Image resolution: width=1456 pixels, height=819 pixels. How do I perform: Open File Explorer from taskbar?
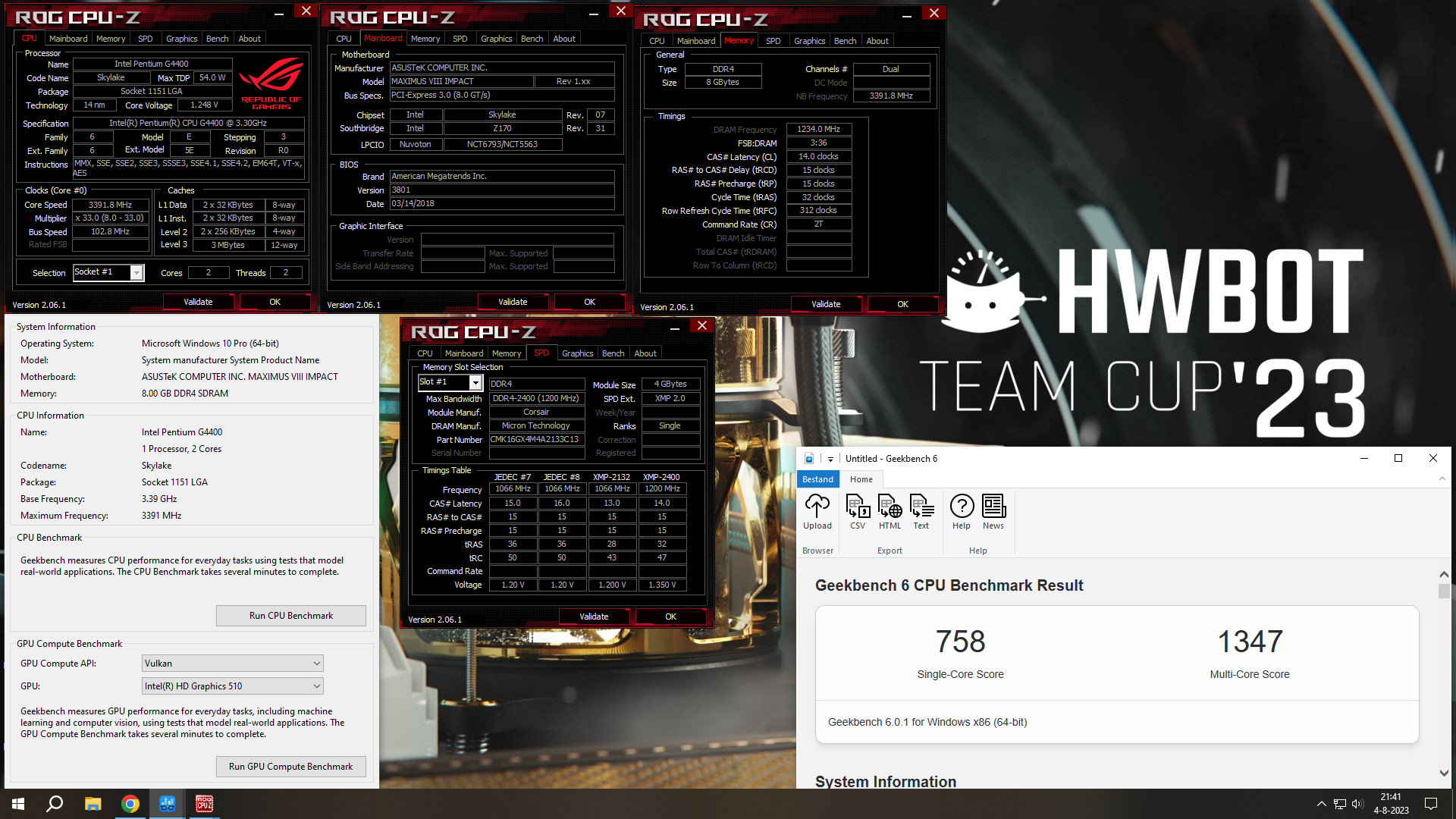(x=93, y=804)
